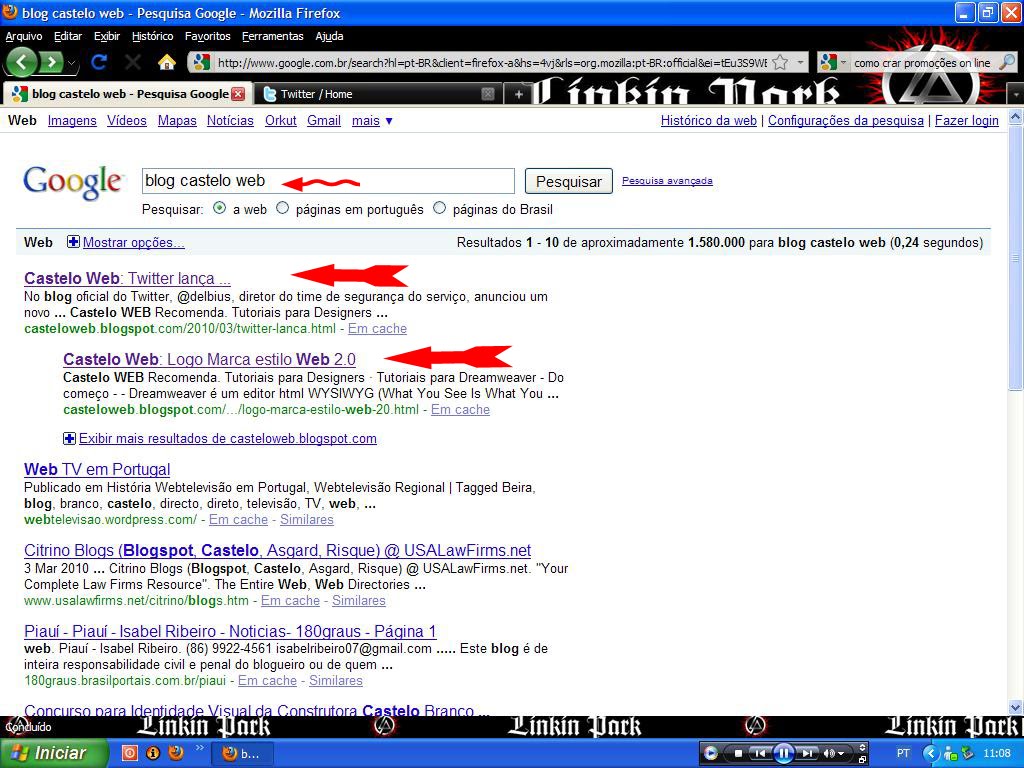The width and height of the screenshot is (1024, 768).
Task: Skip to next track in taskbar media player
Action: pos(807,754)
